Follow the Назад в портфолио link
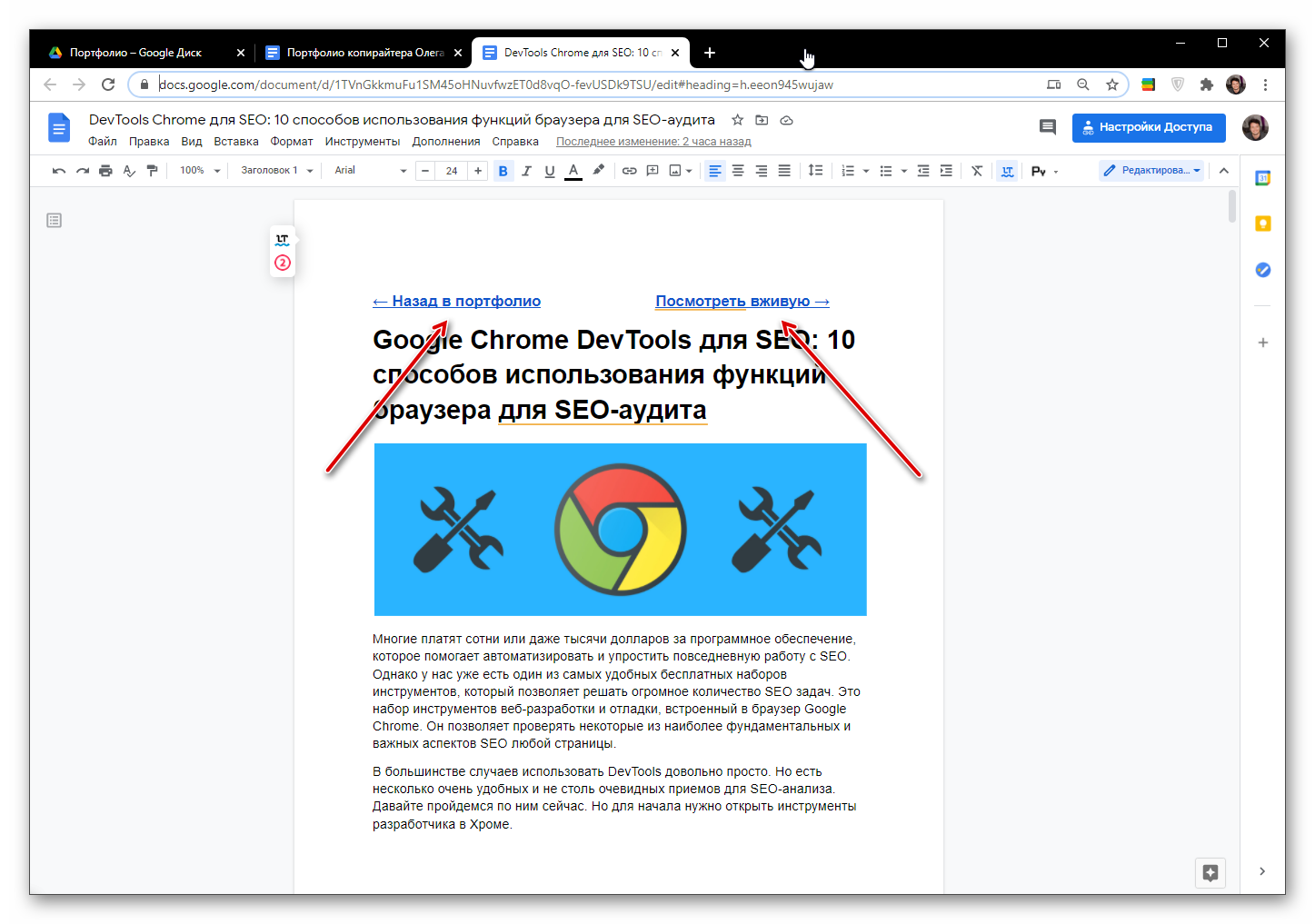 (456, 302)
